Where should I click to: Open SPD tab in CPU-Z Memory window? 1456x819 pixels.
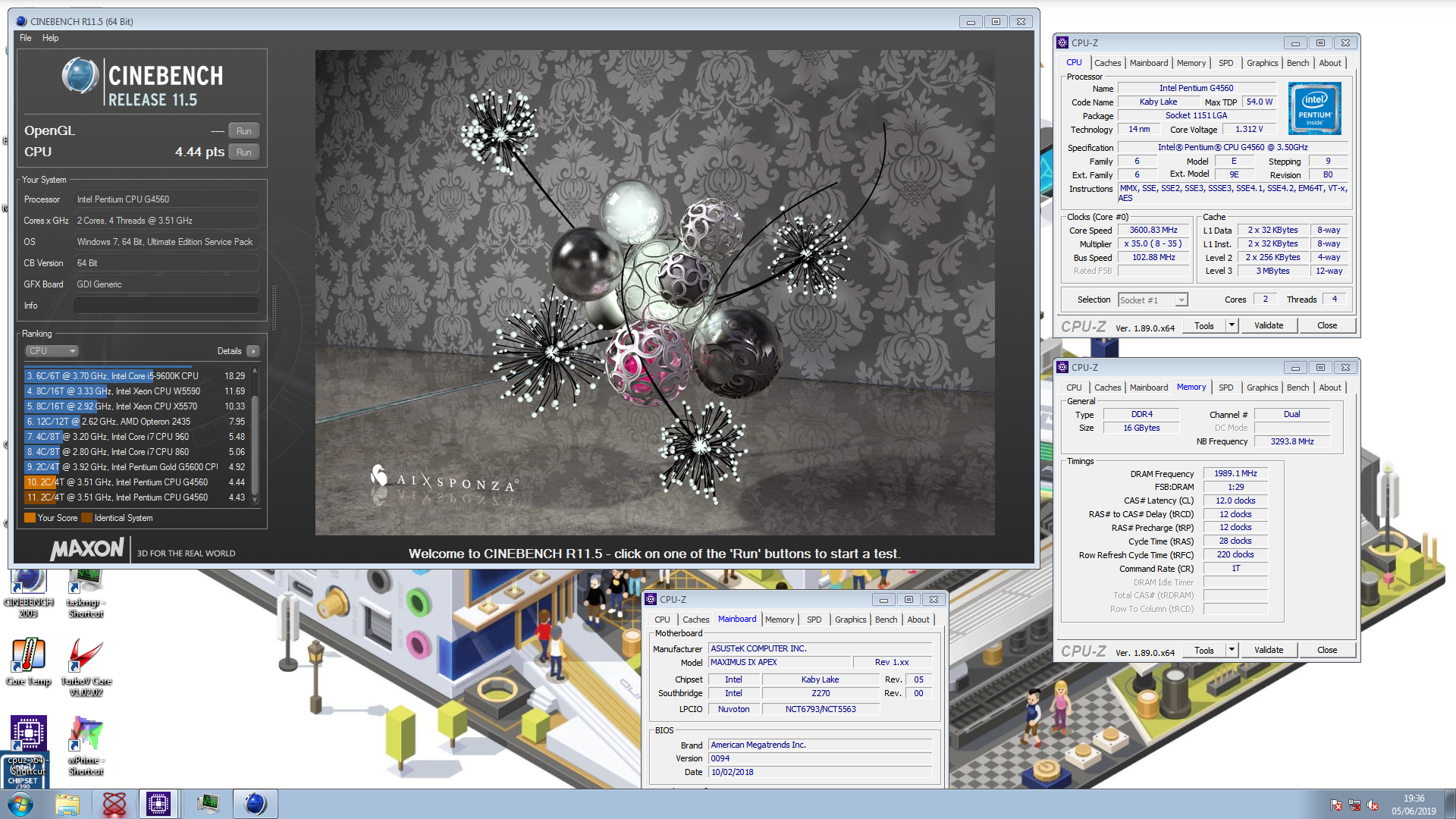point(1225,388)
